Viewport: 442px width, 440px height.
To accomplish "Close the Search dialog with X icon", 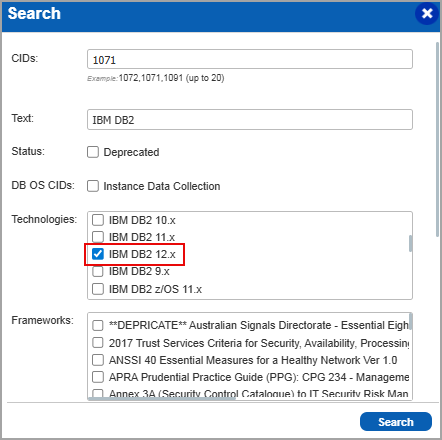I will 427,13.
